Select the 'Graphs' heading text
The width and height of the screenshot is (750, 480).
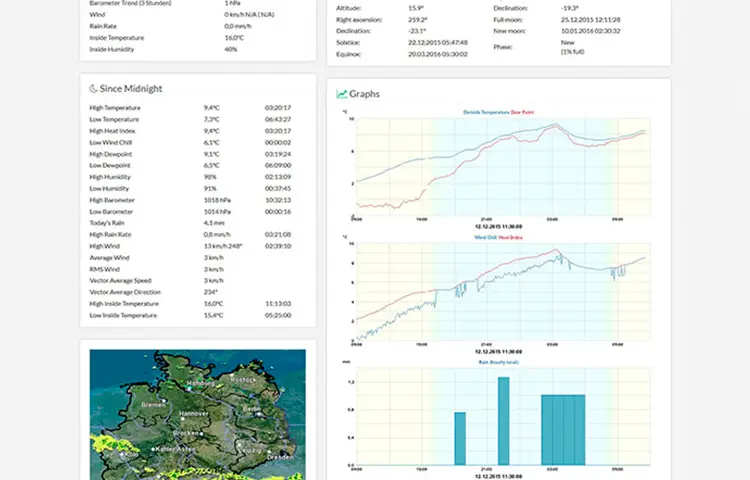(x=364, y=94)
